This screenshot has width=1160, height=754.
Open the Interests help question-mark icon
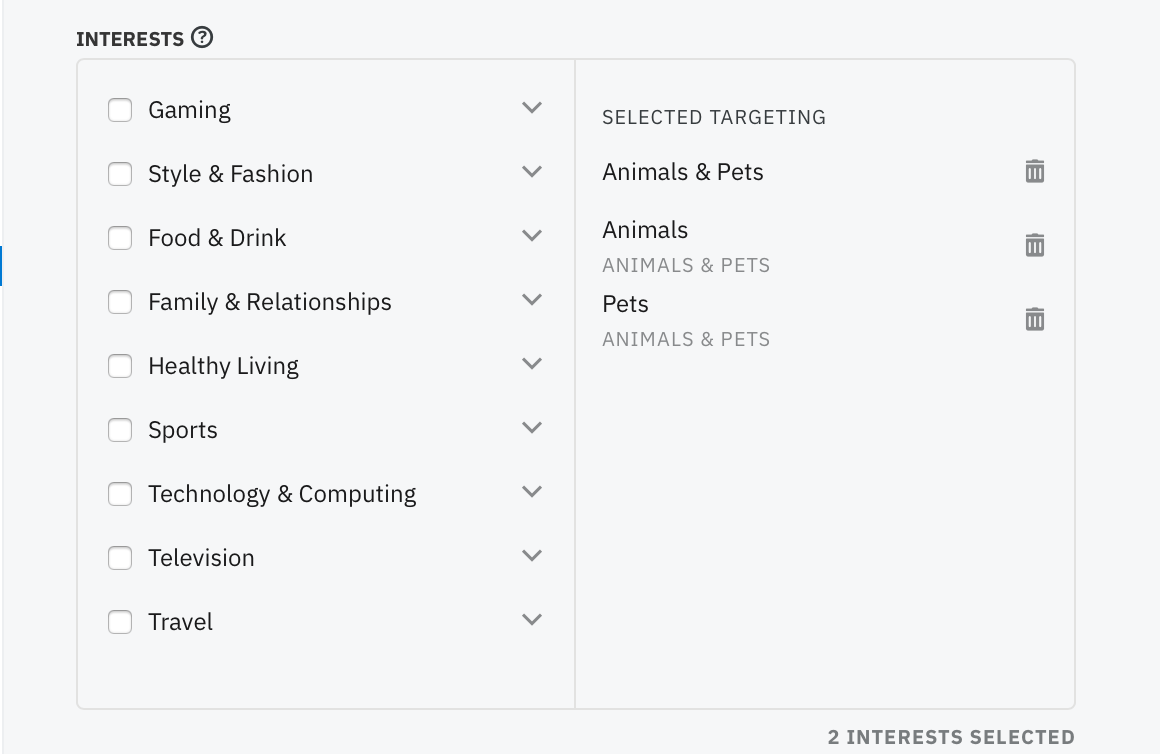(x=202, y=37)
